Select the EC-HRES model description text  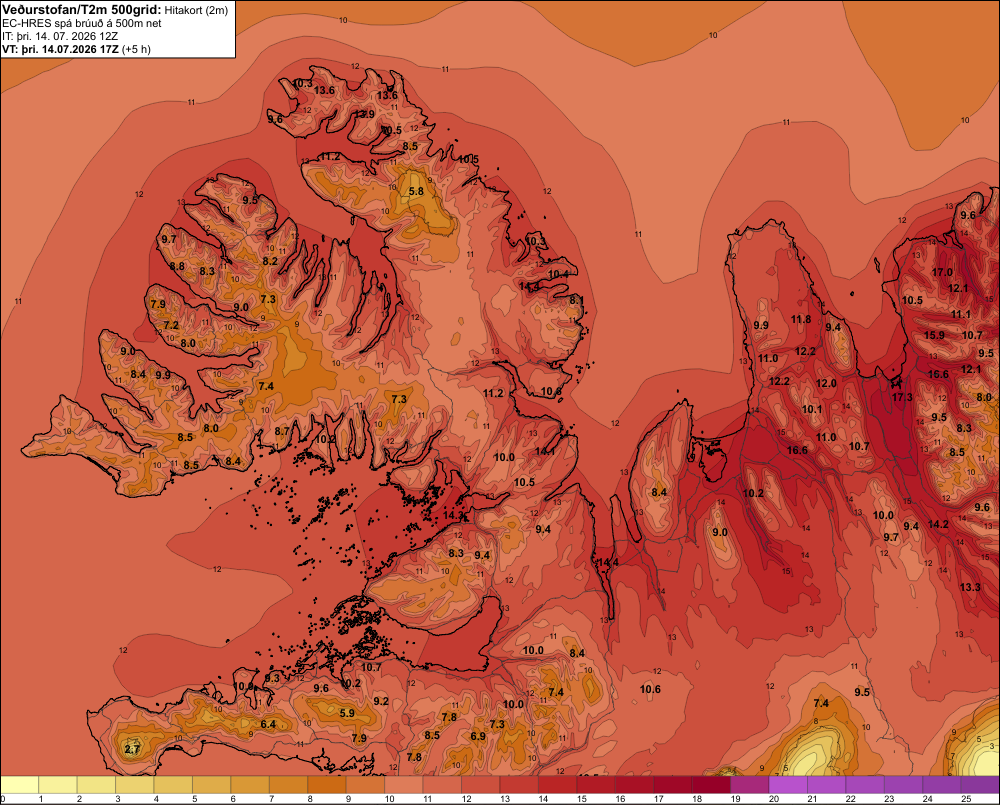tap(82, 23)
